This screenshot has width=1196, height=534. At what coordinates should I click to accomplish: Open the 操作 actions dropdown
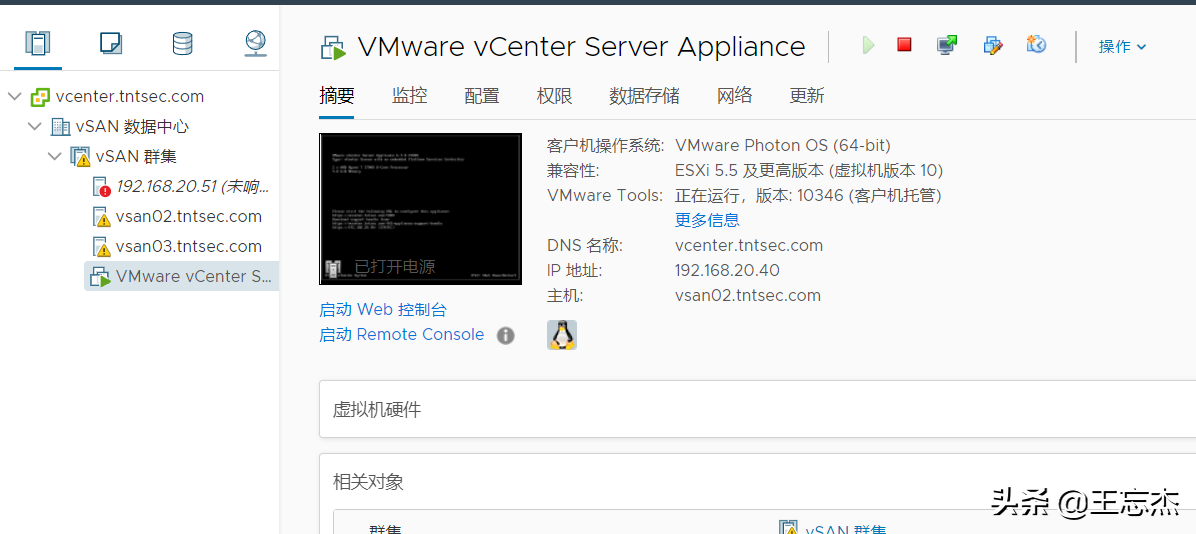pyautogui.click(x=1122, y=47)
